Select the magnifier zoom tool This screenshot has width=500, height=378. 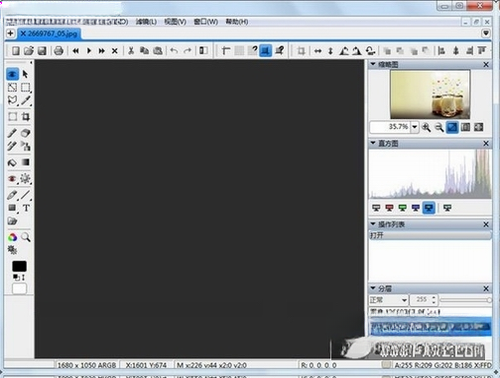[26, 237]
